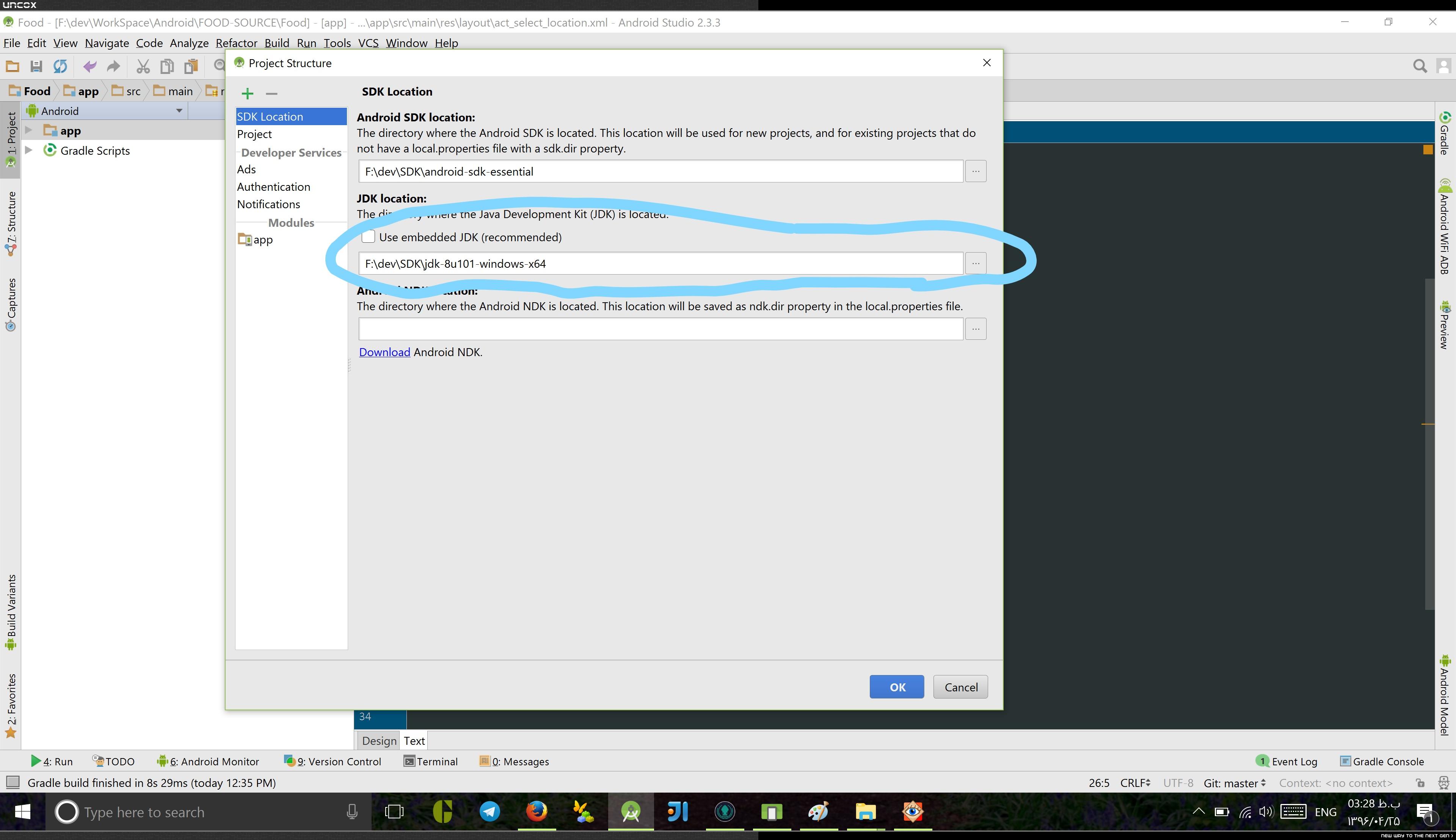Screen dimensions: 1456x840
Task: Expand the app module tree node
Action: (x=28, y=130)
